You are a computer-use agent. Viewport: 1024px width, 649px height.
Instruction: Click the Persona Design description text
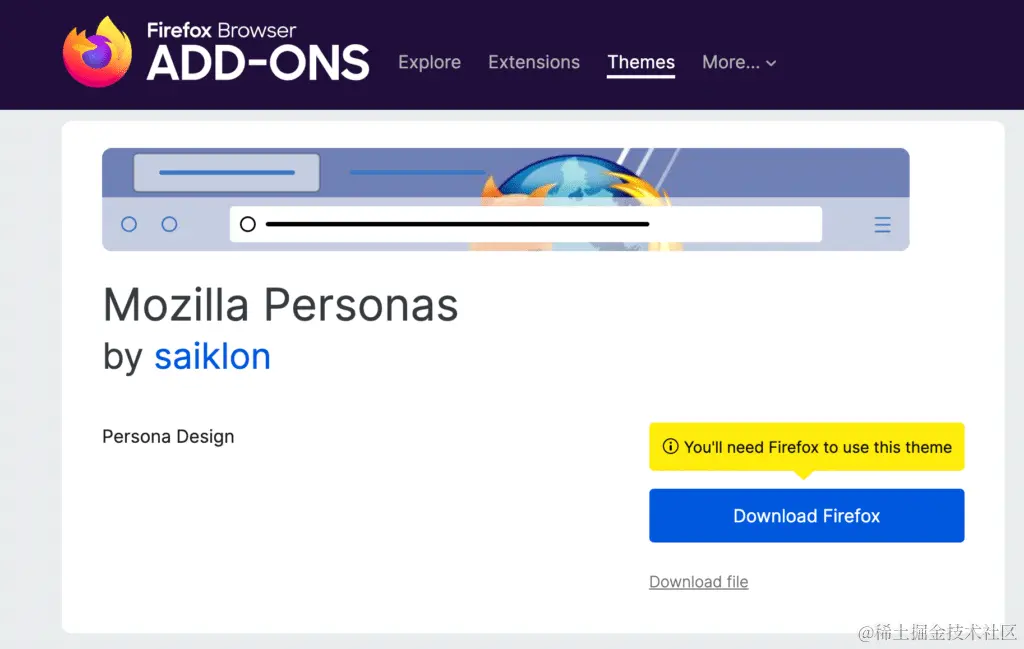pyautogui.click(x=167, y=436)
